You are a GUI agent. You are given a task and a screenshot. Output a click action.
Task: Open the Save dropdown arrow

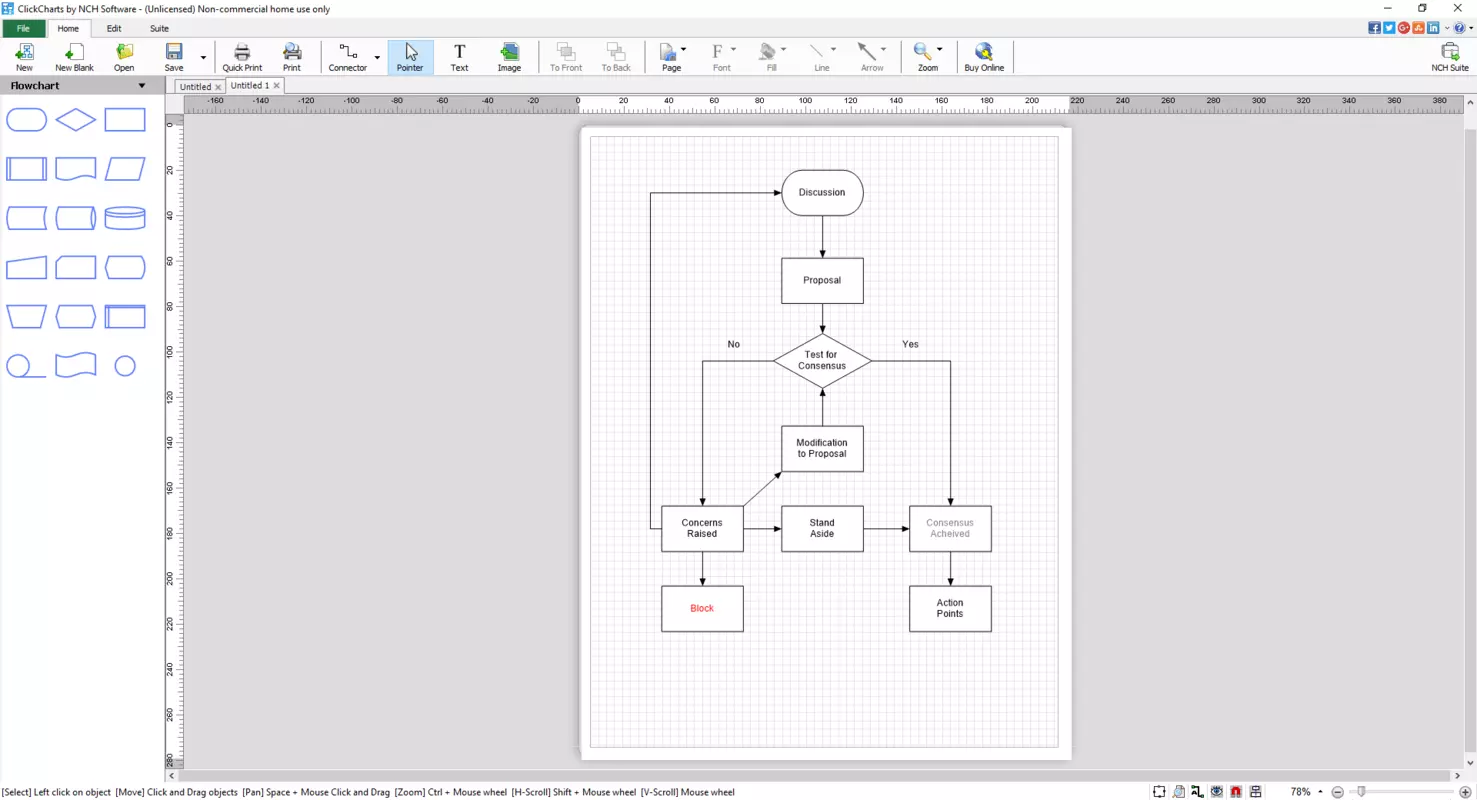pos(203,57)
